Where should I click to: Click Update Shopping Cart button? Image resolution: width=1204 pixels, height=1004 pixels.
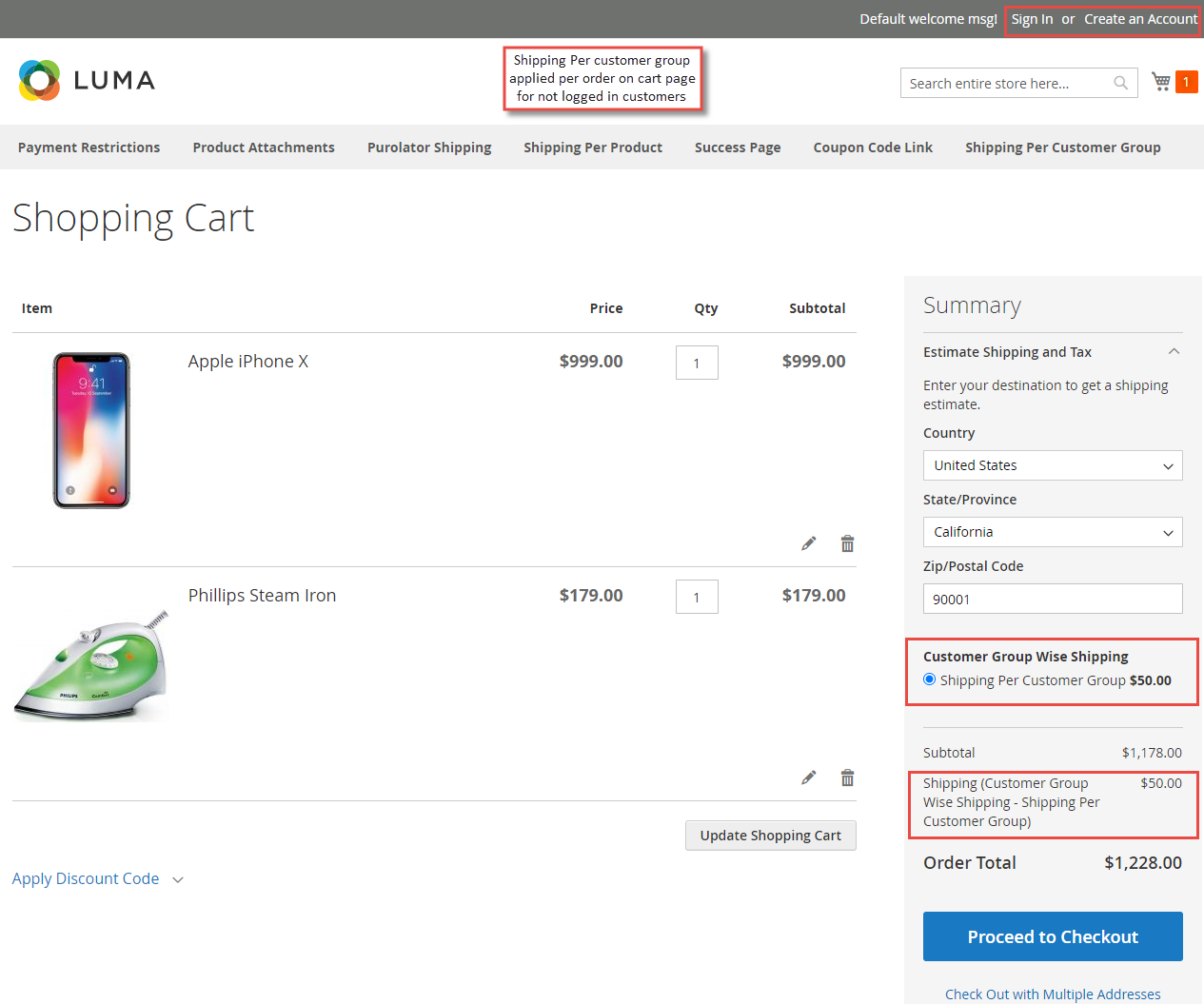(x=771, y=836)
